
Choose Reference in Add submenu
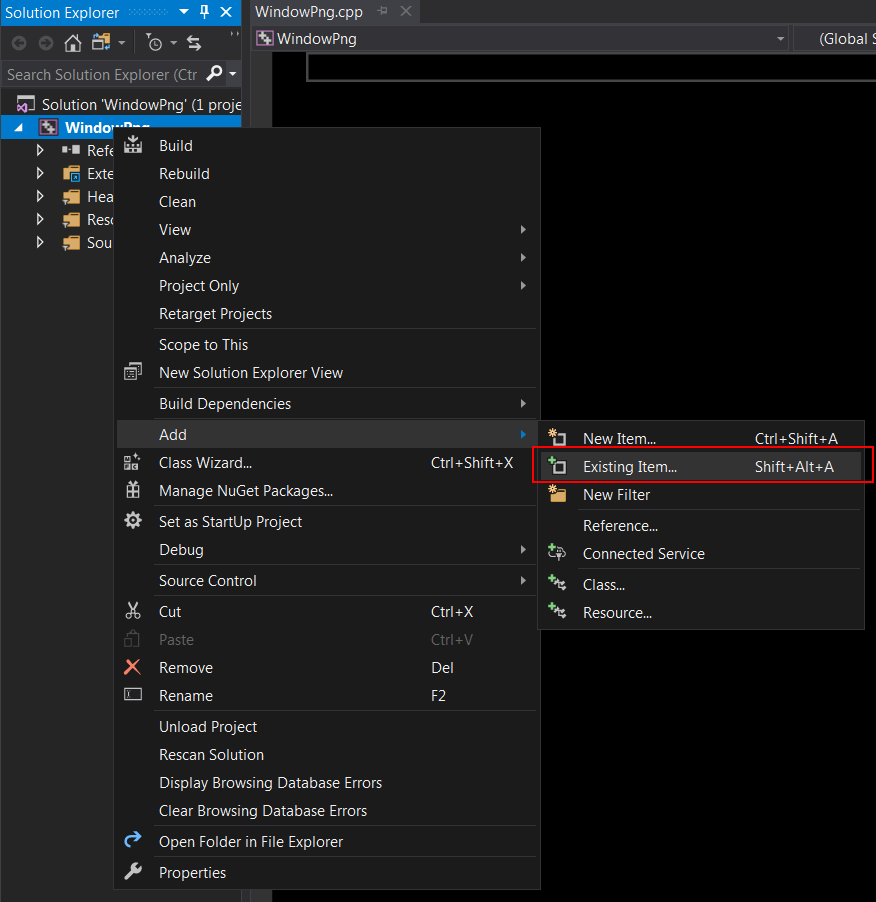[701, 526]
